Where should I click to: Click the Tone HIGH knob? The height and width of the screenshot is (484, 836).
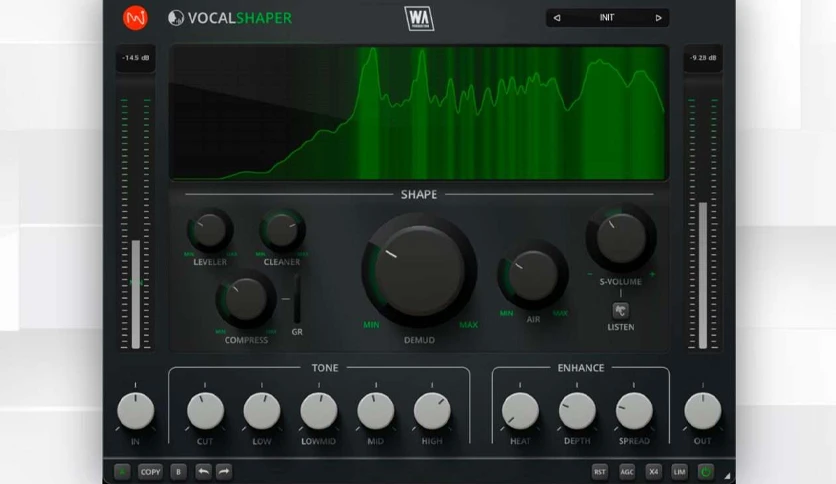pyautogui.click(x=432, y=411)
